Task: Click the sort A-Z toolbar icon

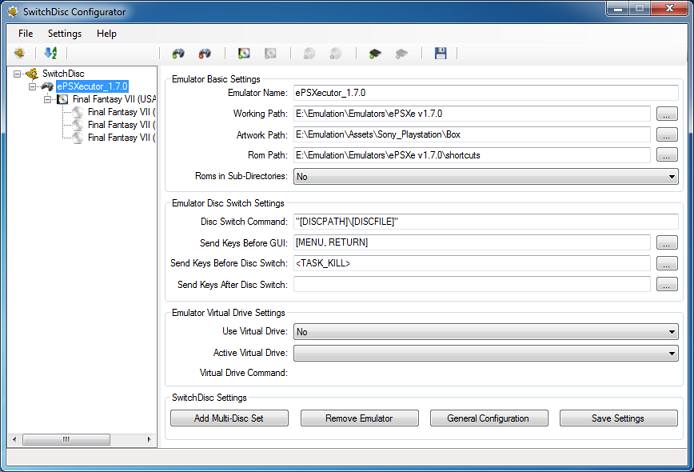Action: [x=51, y=53]
